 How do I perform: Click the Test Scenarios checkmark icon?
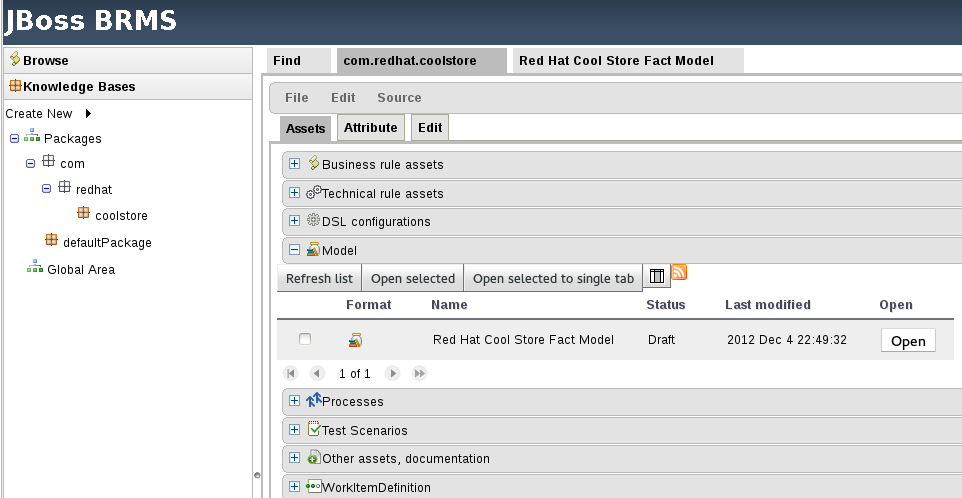coord(314,428)
